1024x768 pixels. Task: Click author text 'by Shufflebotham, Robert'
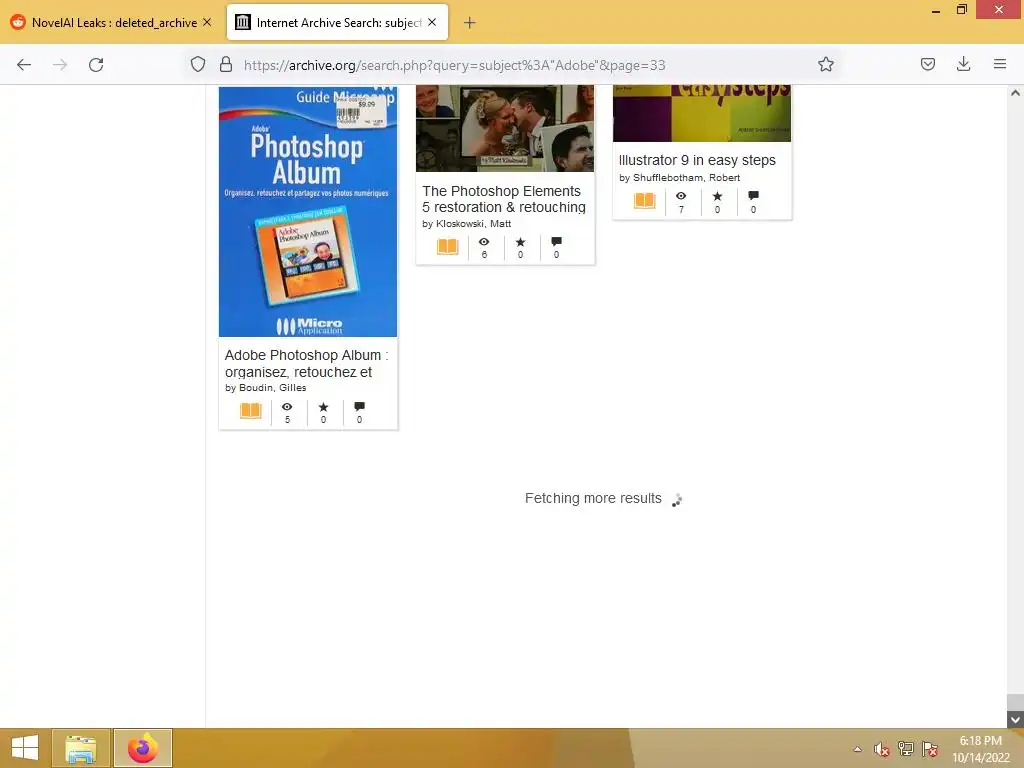[x=679, y=178]
